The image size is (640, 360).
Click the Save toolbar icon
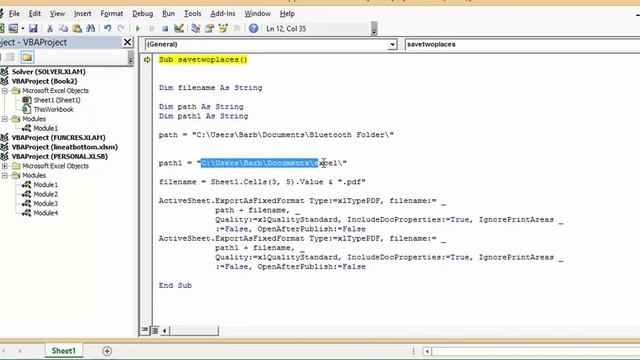pos(33,28)
